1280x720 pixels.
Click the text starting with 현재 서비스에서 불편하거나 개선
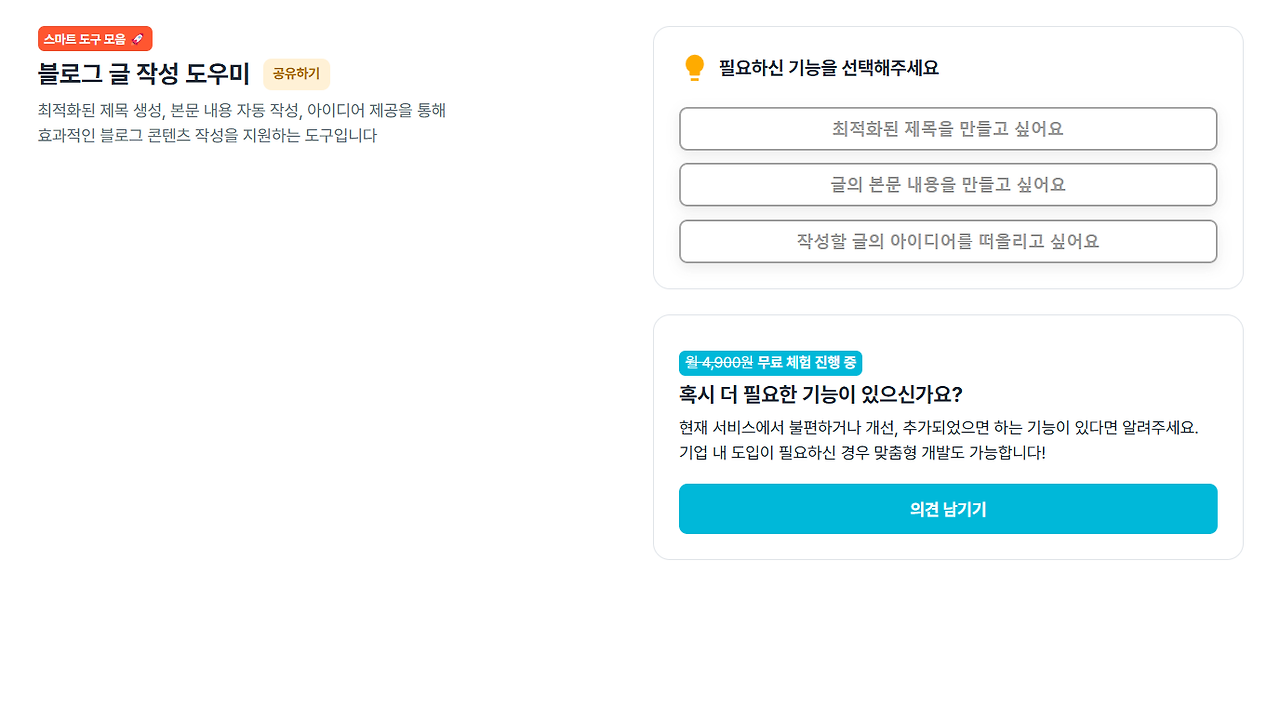pyautogui.click(x=937, y=427)
